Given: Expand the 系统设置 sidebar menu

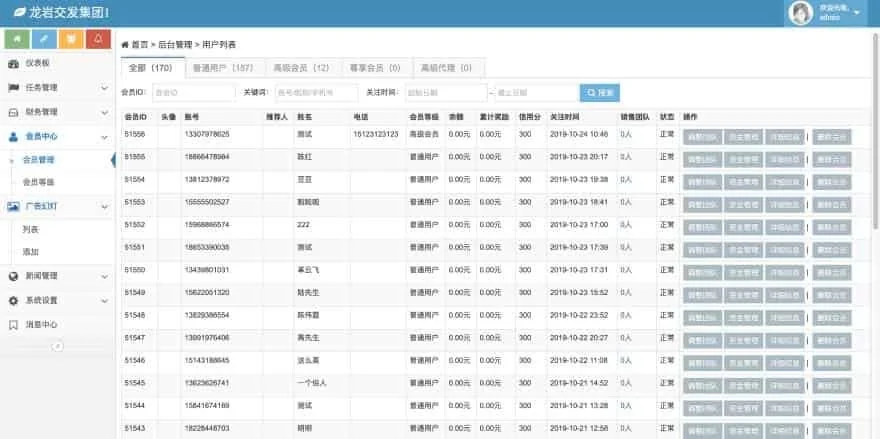Looking at the screenshot, I should coord(56,300).
